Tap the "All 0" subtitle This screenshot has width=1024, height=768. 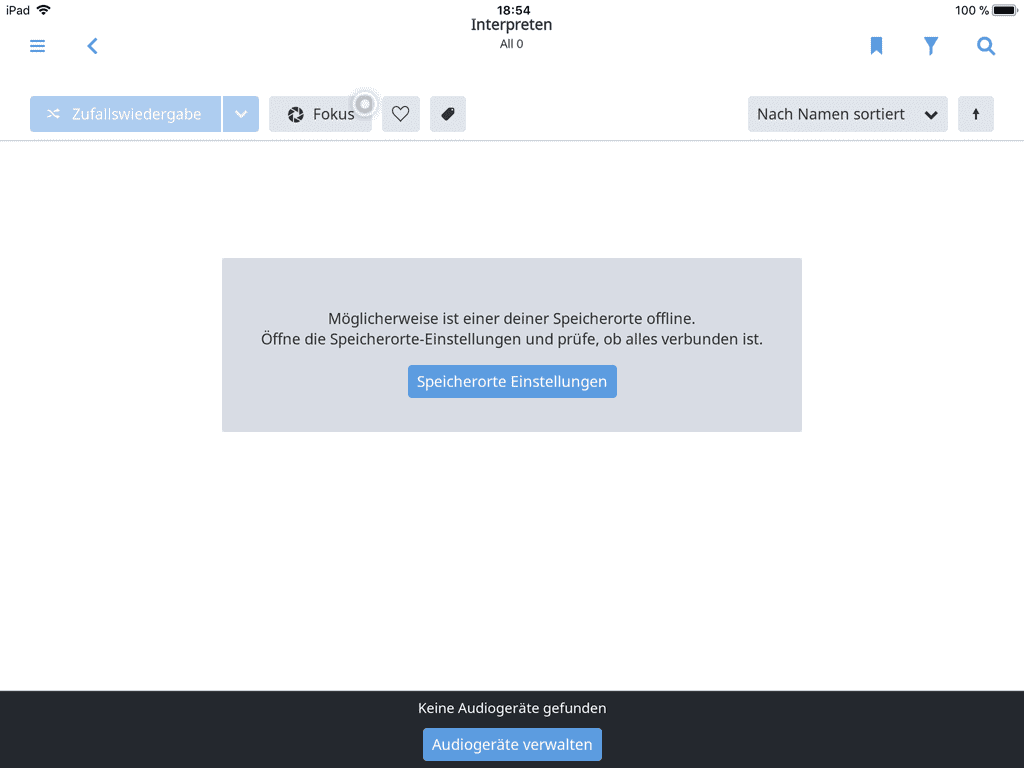[511, 44]
